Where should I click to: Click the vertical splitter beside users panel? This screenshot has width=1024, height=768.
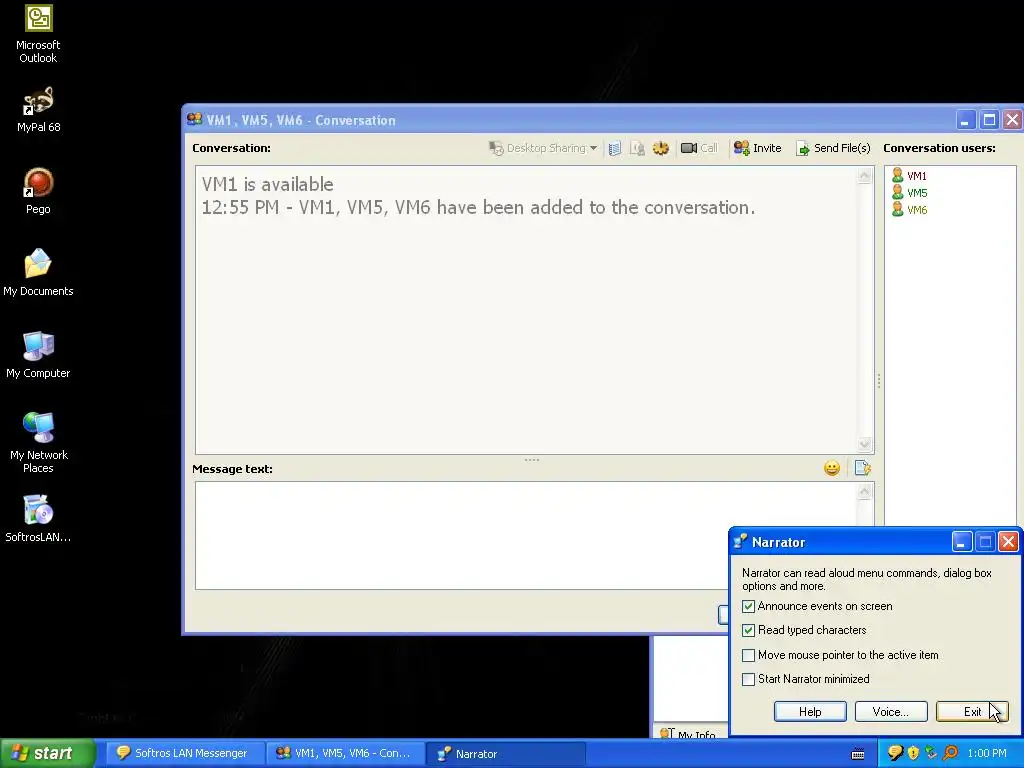pyautogui.click(x=879, y=381)
